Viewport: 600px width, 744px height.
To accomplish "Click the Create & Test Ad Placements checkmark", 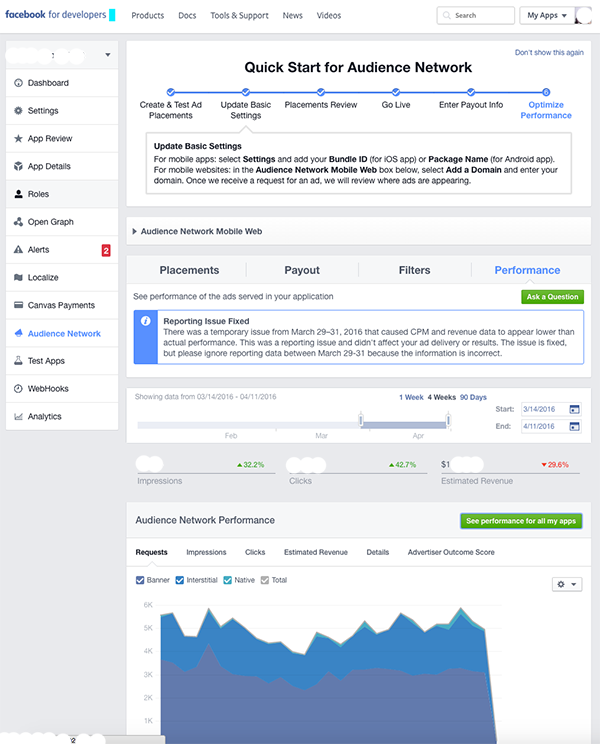I will pos(171,92).
